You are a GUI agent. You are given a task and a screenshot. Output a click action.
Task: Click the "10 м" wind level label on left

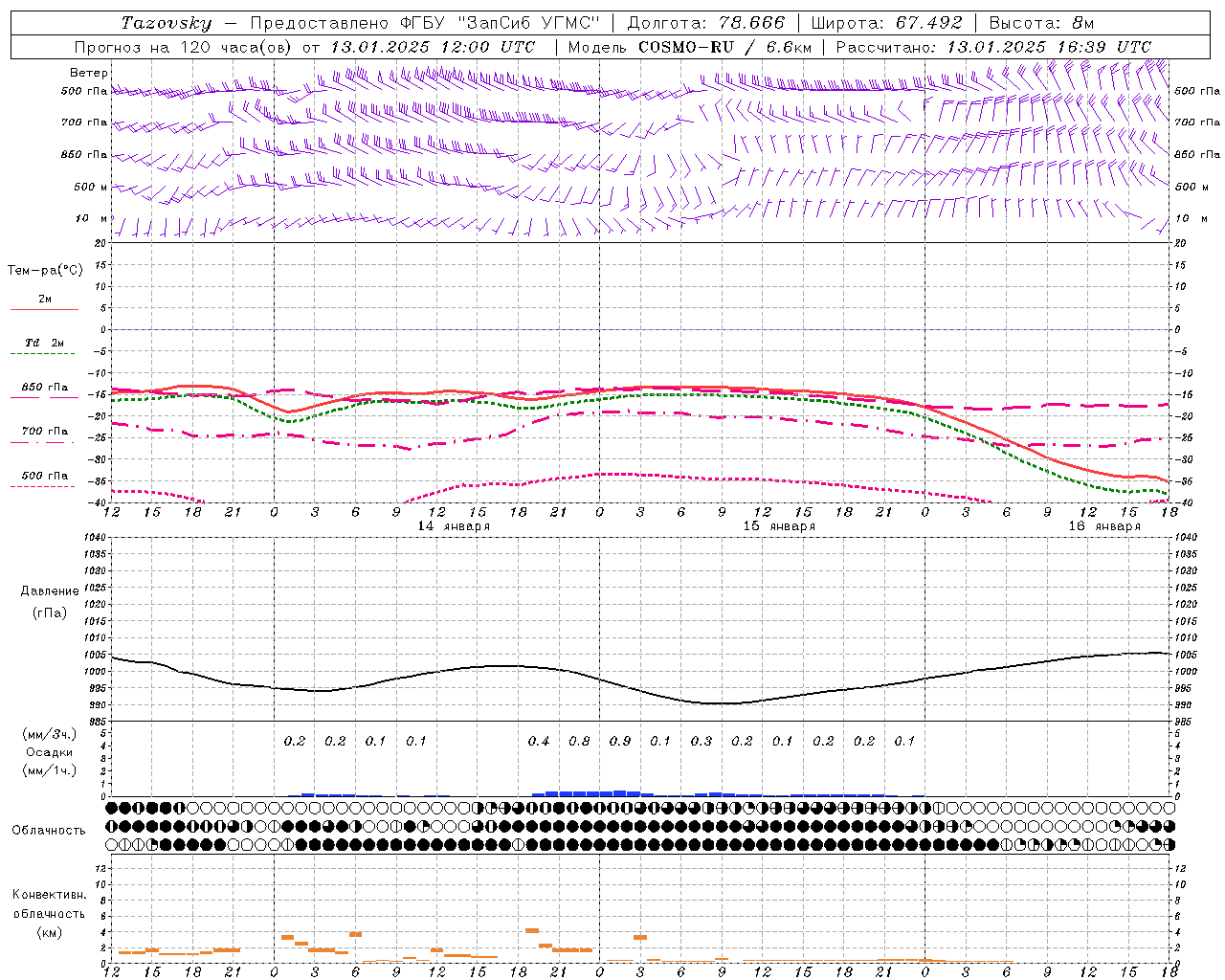pyautogui.click(x=92, y=219)
